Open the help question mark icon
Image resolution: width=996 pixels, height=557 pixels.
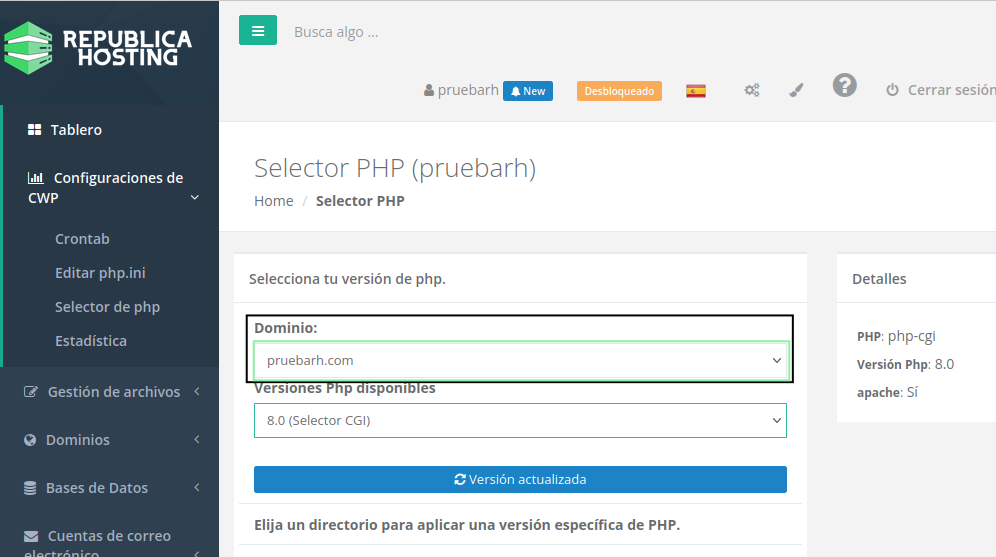tap(845, 86)
